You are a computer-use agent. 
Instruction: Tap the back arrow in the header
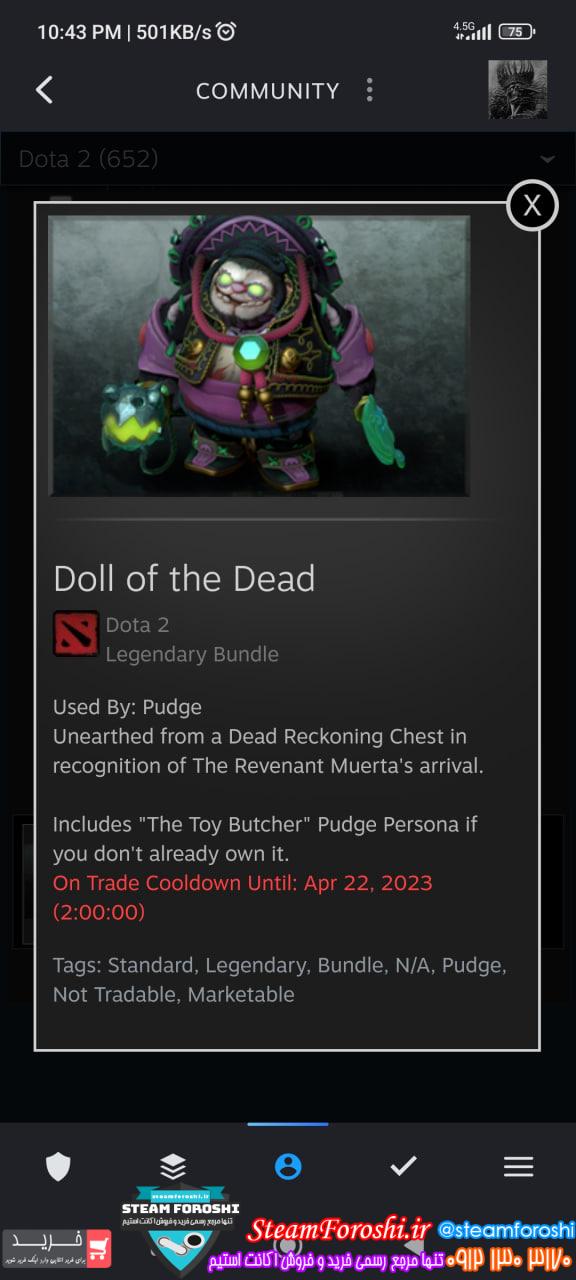click(x=44, y=90)
